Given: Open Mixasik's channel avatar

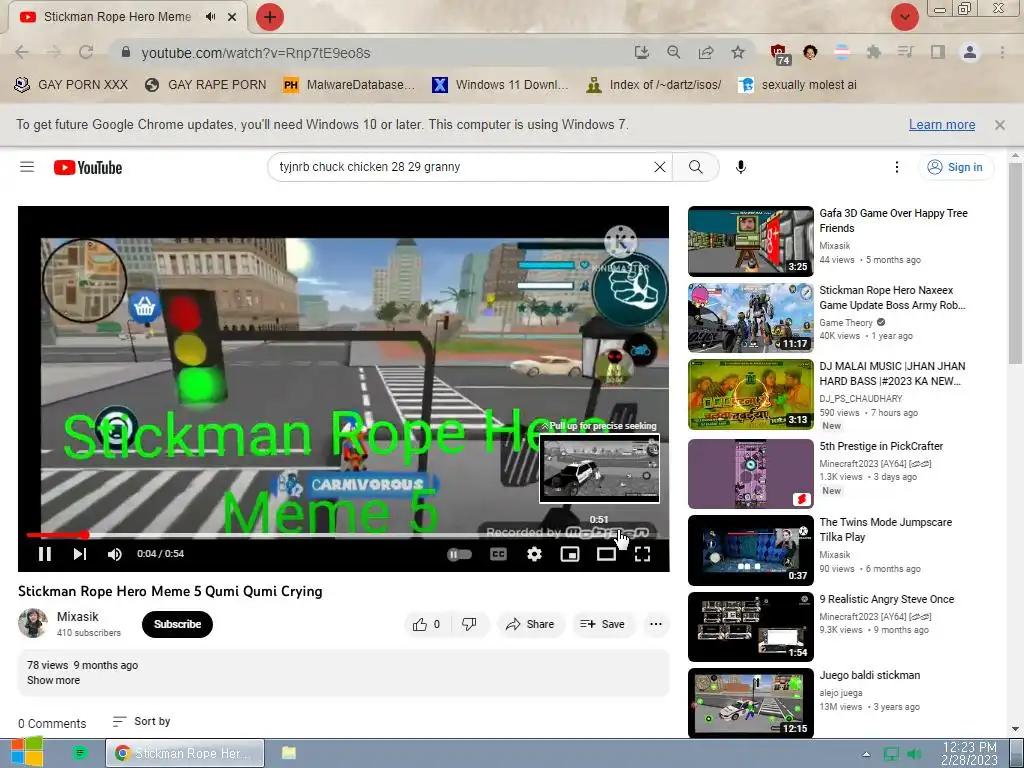Looking at the screenshot, I should (x=33, y=623).
